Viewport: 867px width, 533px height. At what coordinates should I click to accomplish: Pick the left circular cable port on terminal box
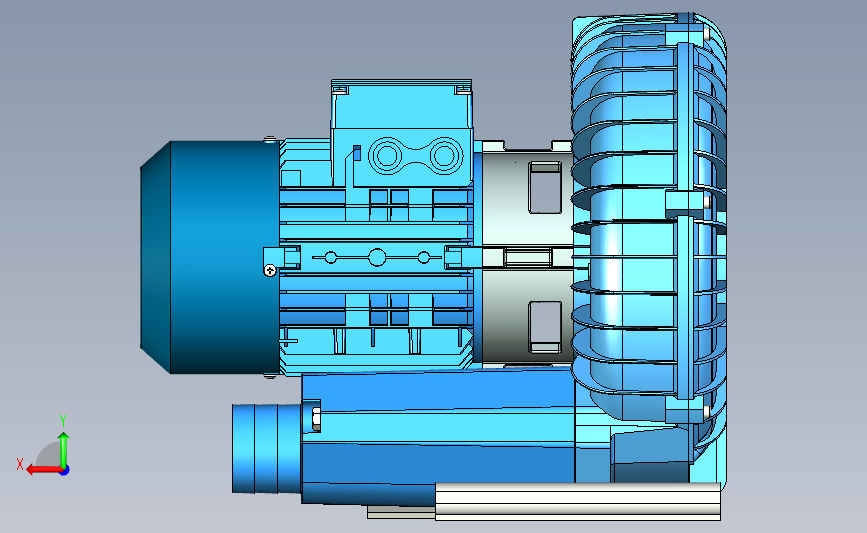coord(387,156)
